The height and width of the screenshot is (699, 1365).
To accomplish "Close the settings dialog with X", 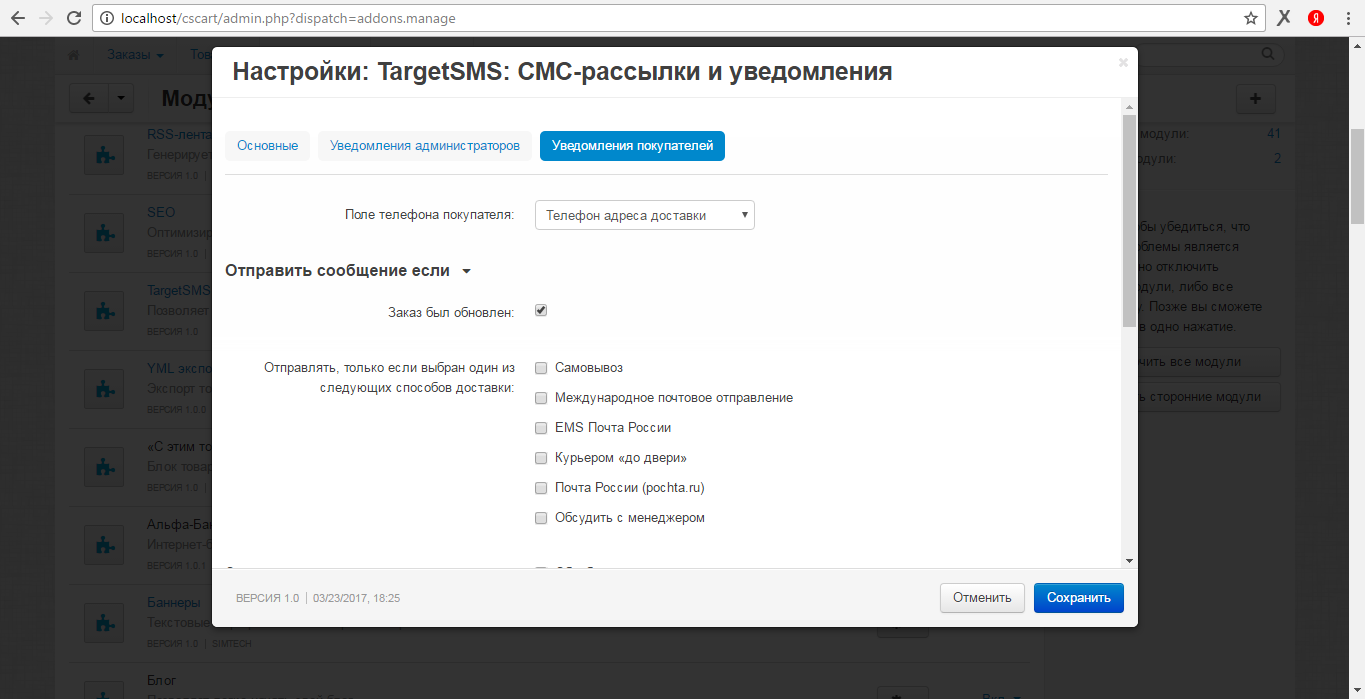I will pos(1123,62).
